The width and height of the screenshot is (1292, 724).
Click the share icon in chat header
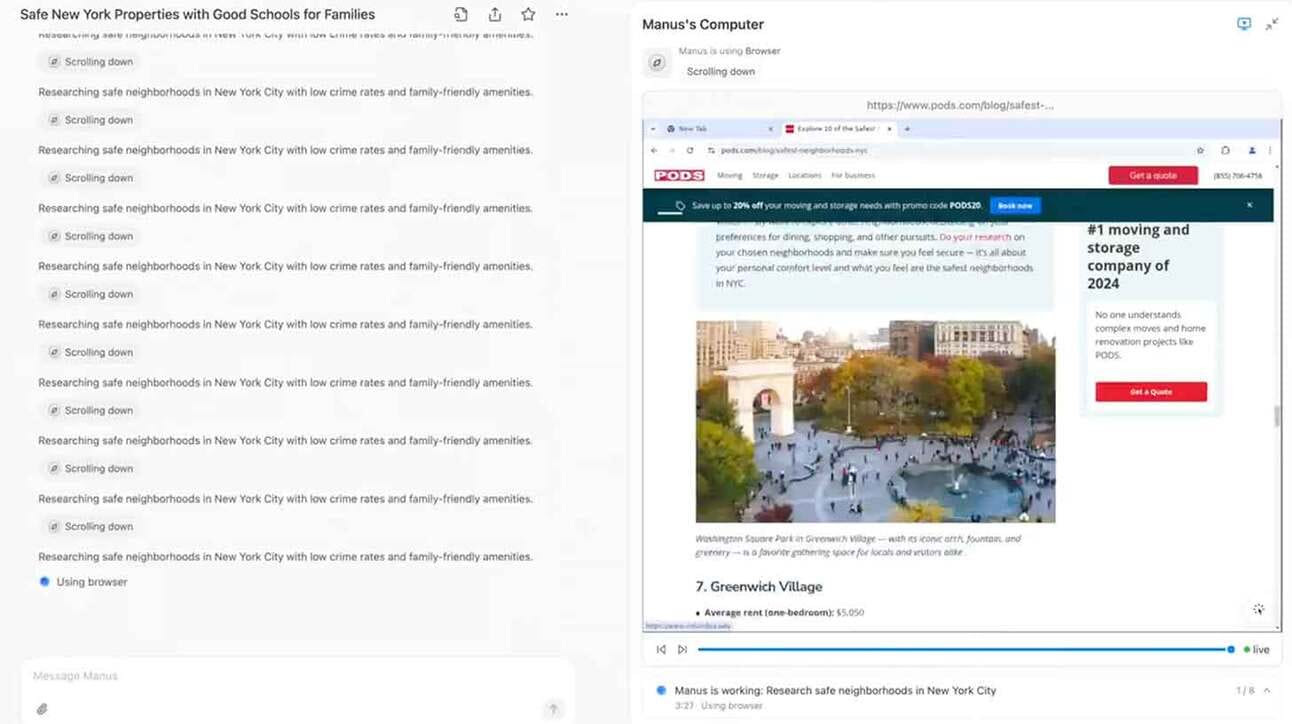pos(494,15)
